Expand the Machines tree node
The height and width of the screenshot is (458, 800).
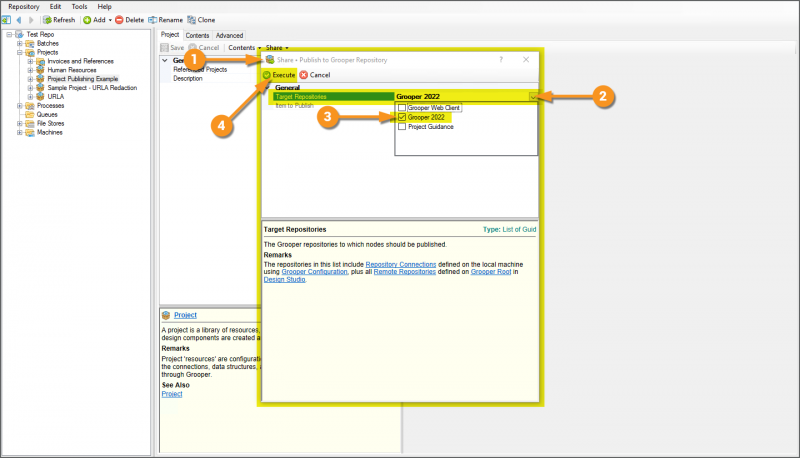coord(20,133)
